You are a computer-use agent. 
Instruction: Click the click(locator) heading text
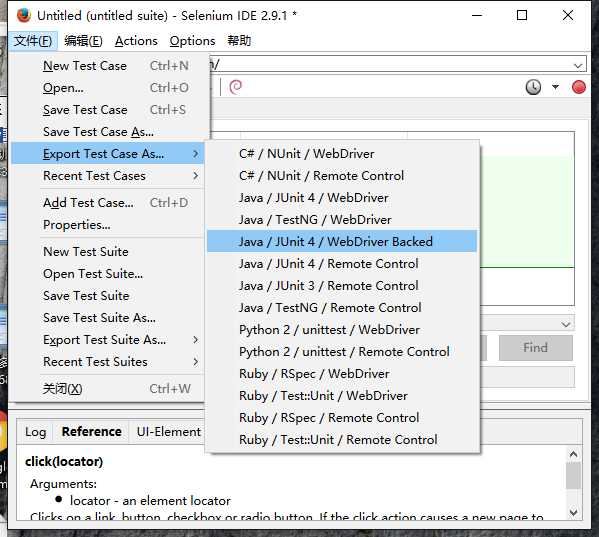point(64,462)
